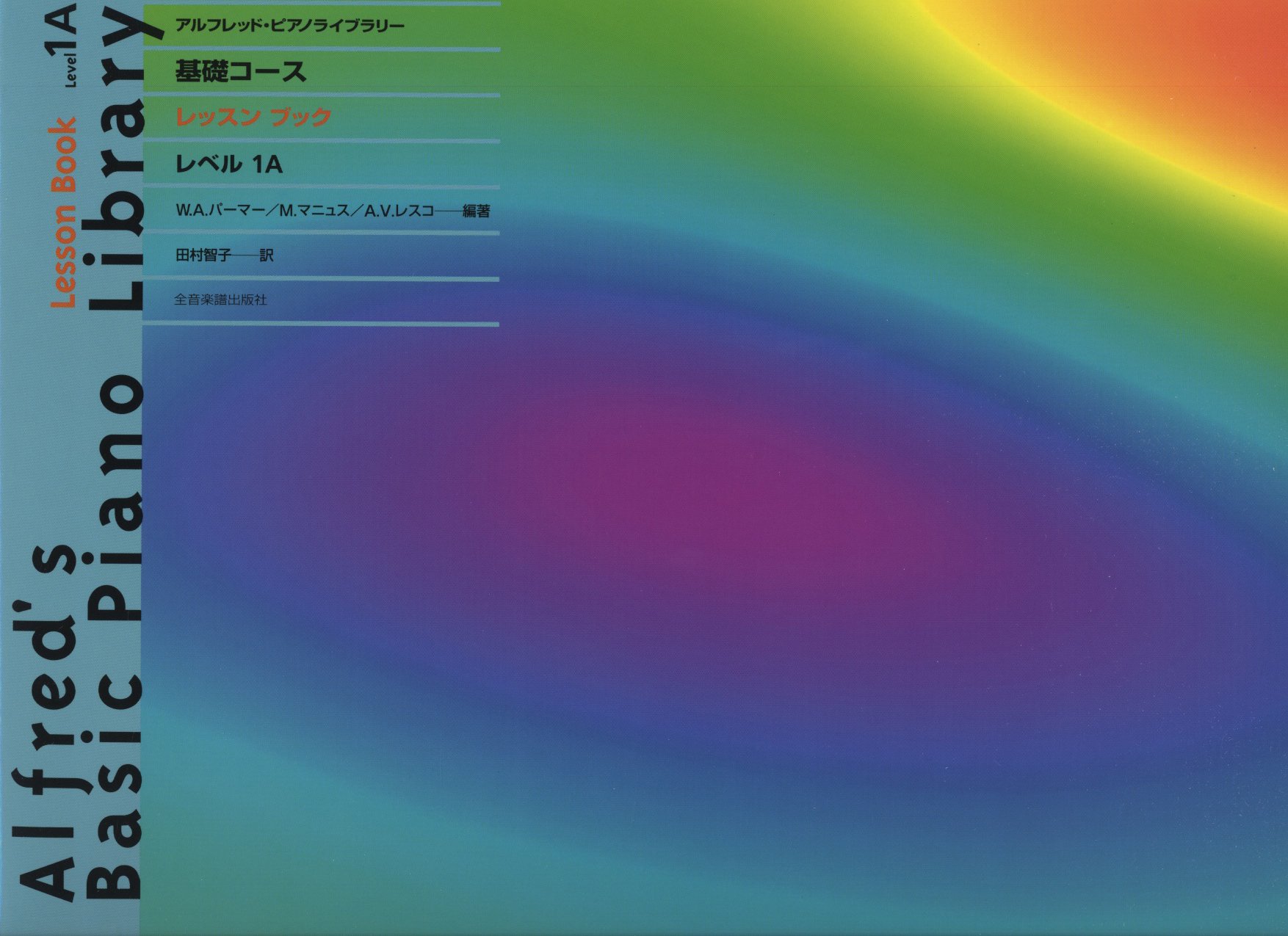
Task: Click the orange text 'レッスン ブック'
Action: tap(253, 117)
